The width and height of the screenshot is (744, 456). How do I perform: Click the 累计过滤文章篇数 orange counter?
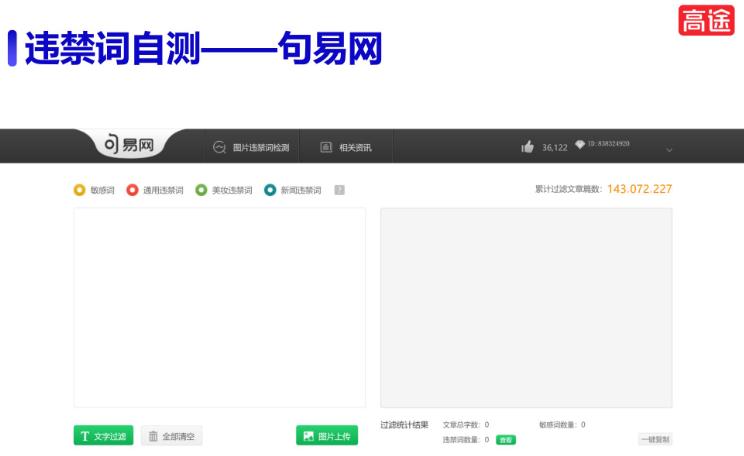click(639, 189)
